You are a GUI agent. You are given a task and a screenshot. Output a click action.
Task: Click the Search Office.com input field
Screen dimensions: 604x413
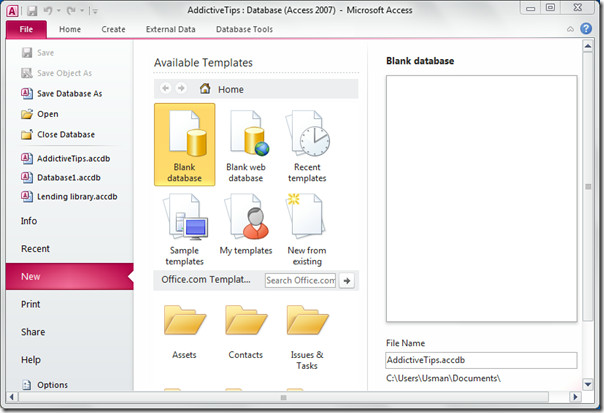300,280
